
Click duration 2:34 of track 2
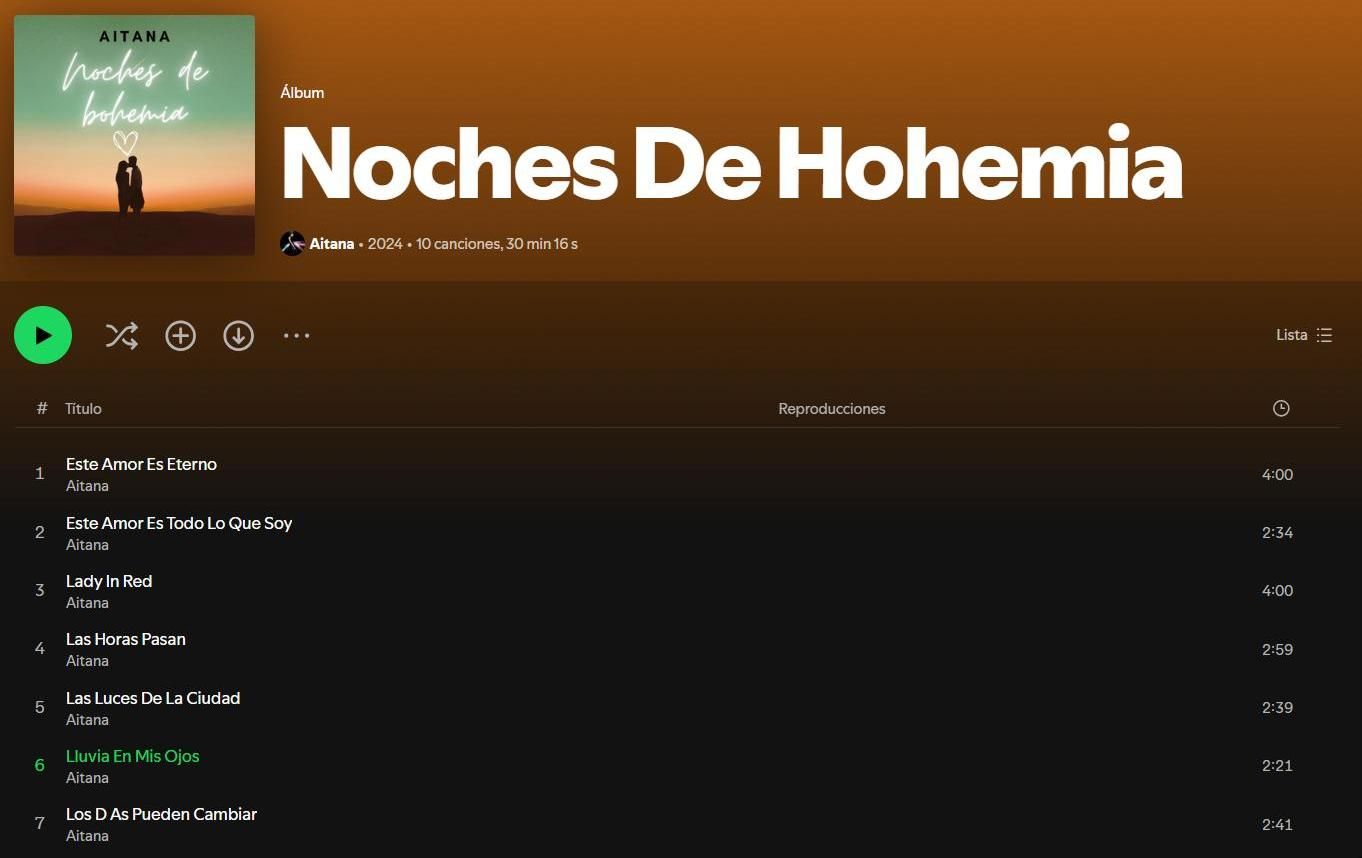pyautogui.click(x=1277, y=533)
